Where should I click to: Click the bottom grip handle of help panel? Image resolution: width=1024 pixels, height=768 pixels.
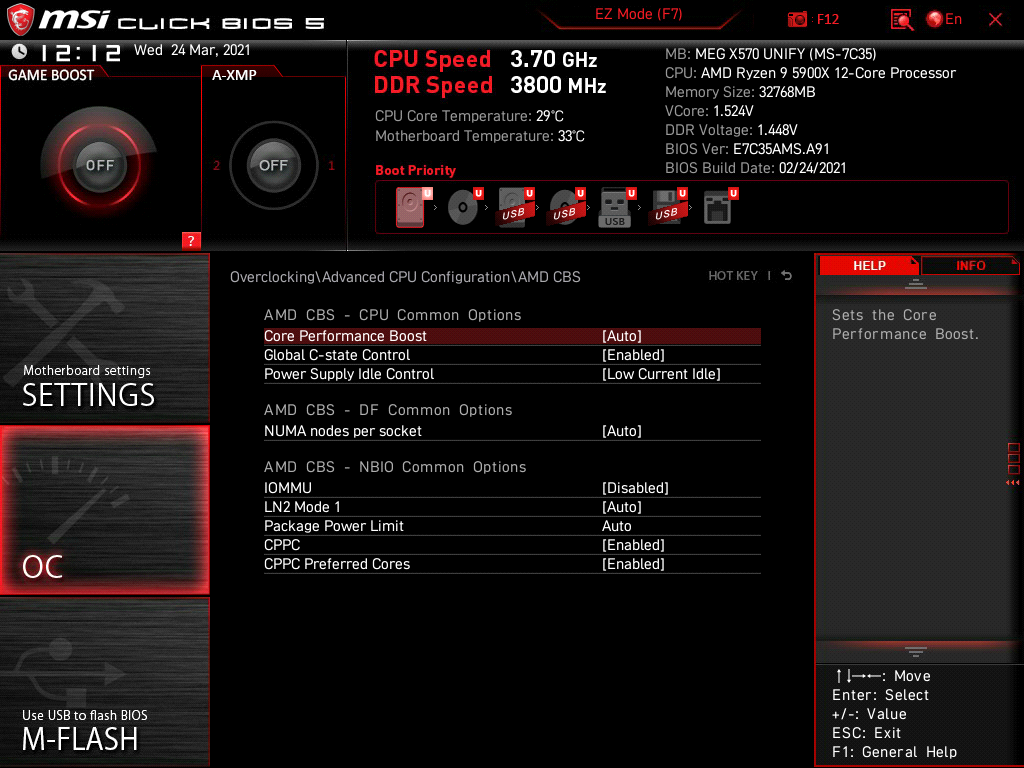[916, 651]
